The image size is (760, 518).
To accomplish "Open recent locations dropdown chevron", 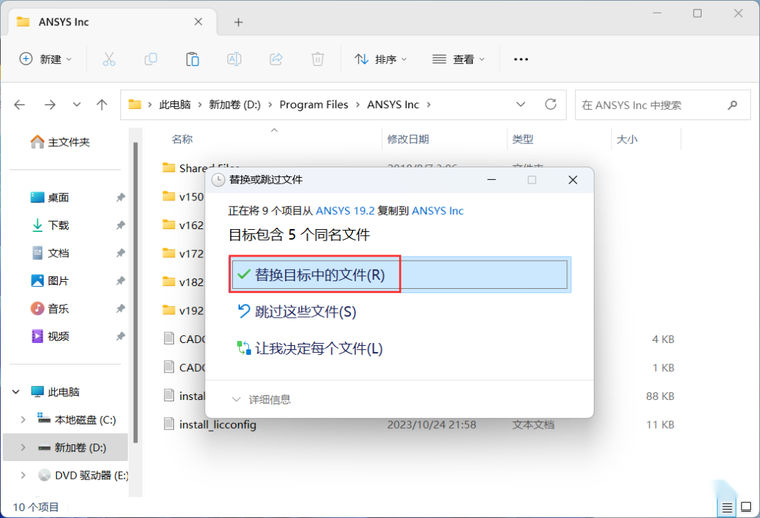I will coord(77,105).
